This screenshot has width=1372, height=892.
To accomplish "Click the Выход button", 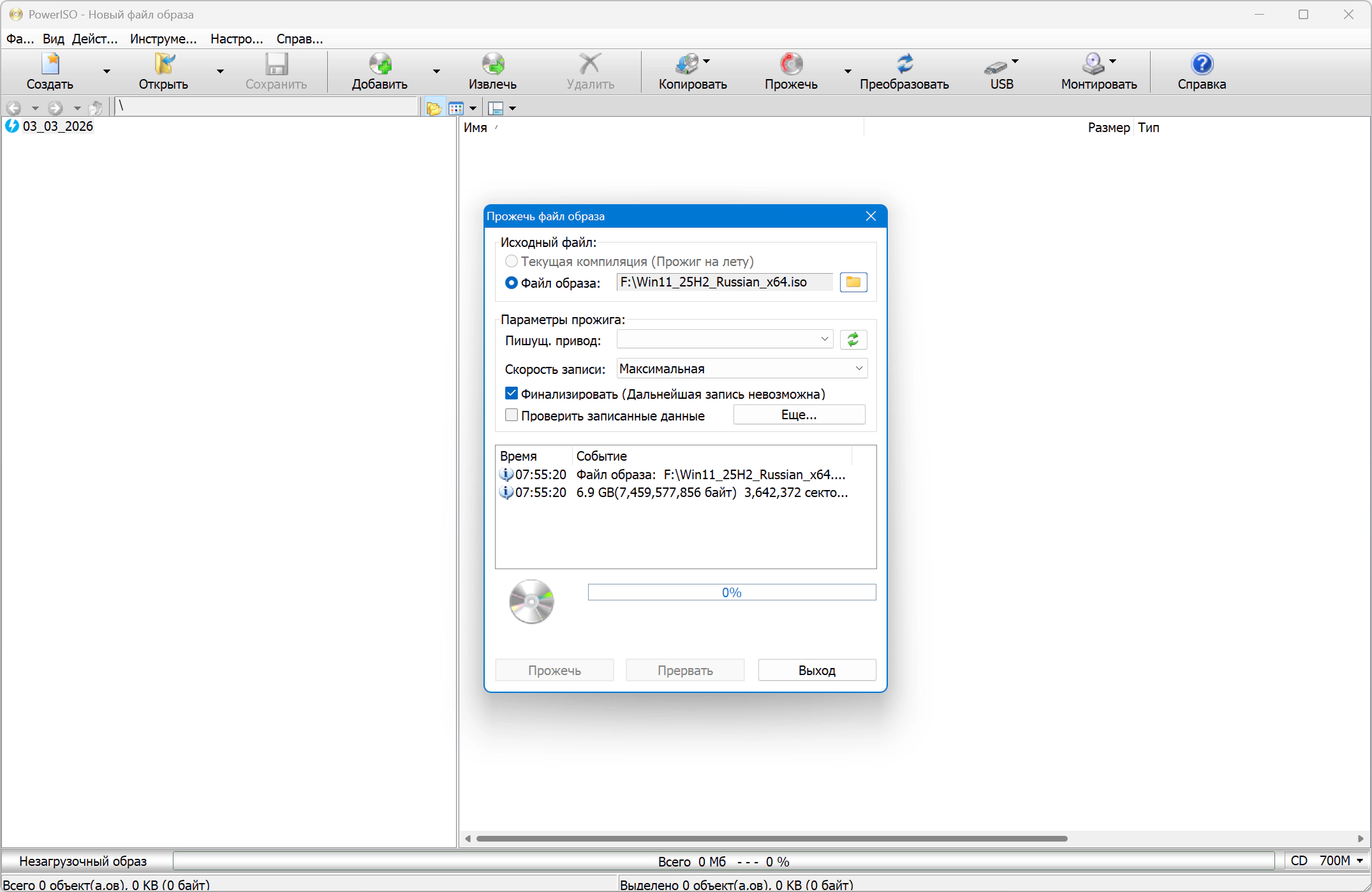I will pos(816,670).
